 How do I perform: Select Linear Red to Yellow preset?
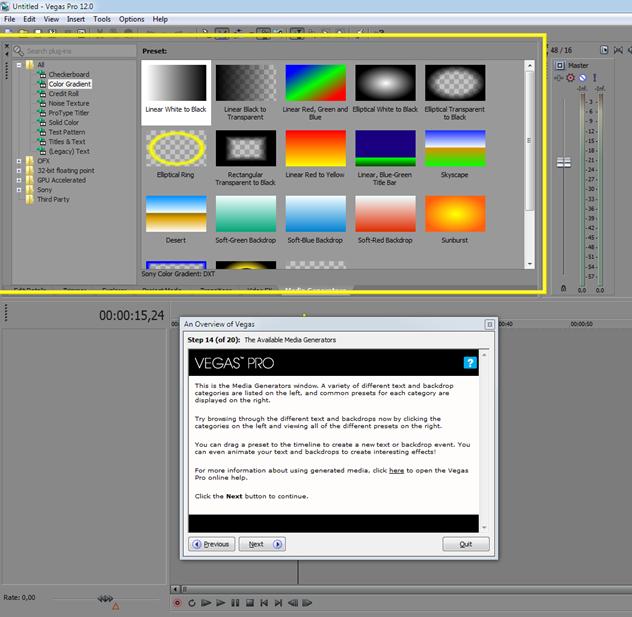pyautogui.click(x=315, y=154)
